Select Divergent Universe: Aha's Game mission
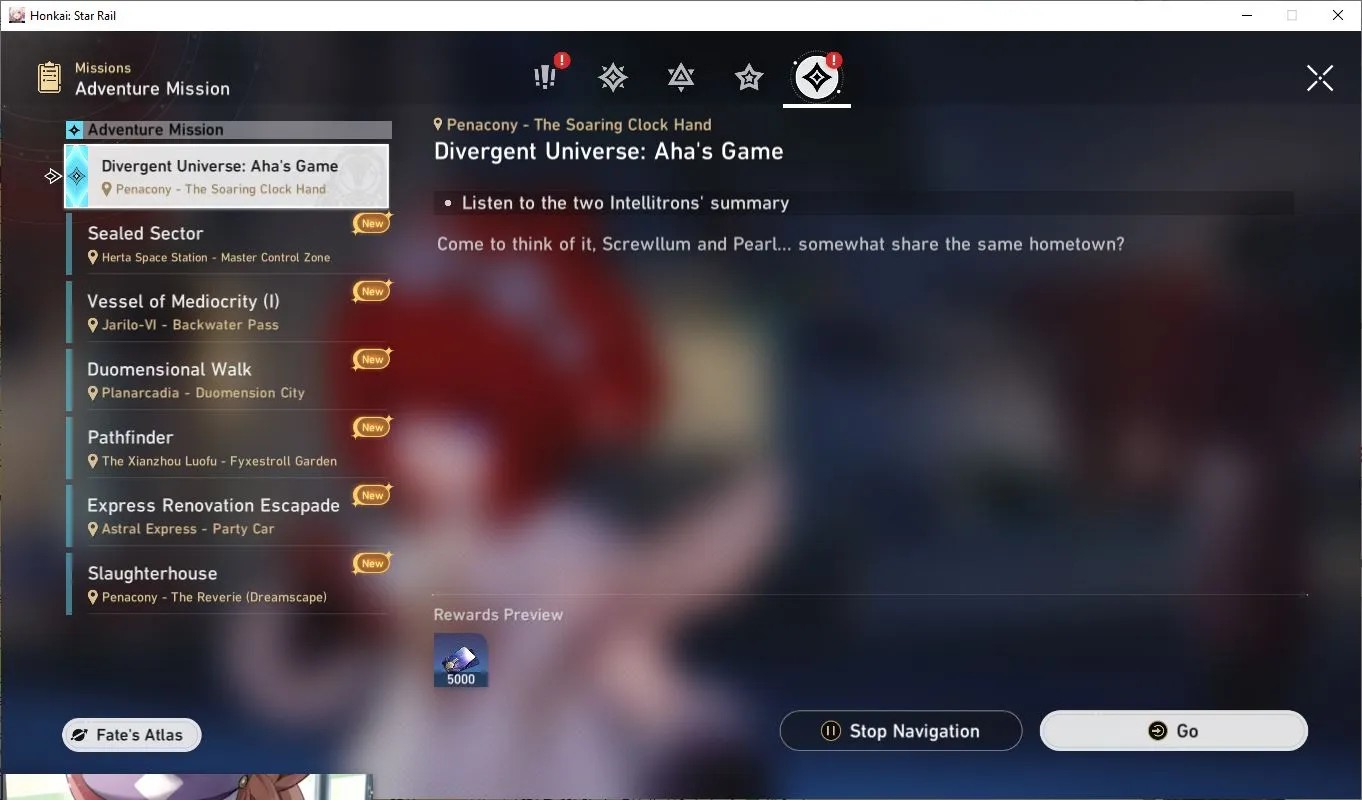Viewport: 1362px width, 800px height. (227, 176)
